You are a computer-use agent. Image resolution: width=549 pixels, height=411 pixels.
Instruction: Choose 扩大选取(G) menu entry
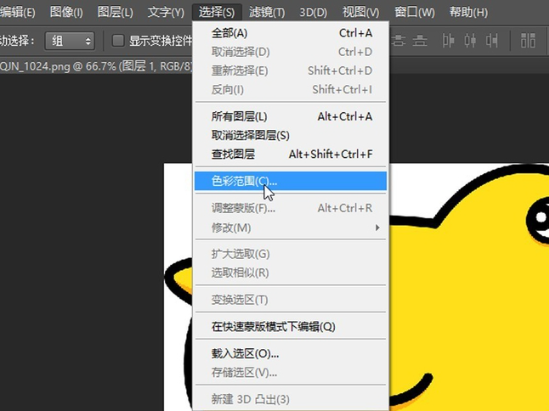[291, 254]
